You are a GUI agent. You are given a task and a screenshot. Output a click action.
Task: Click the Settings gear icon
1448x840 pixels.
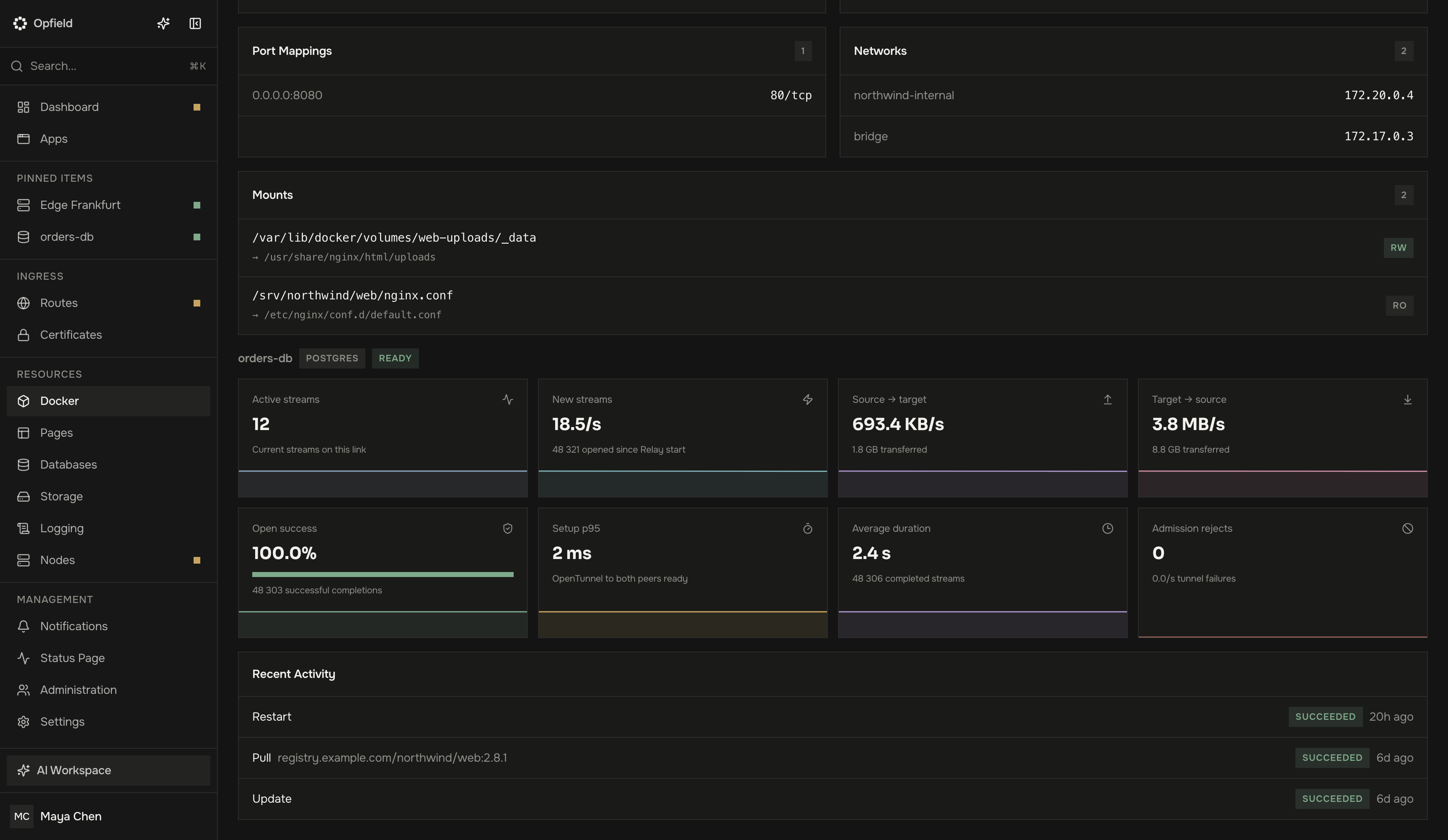point(23,722)
